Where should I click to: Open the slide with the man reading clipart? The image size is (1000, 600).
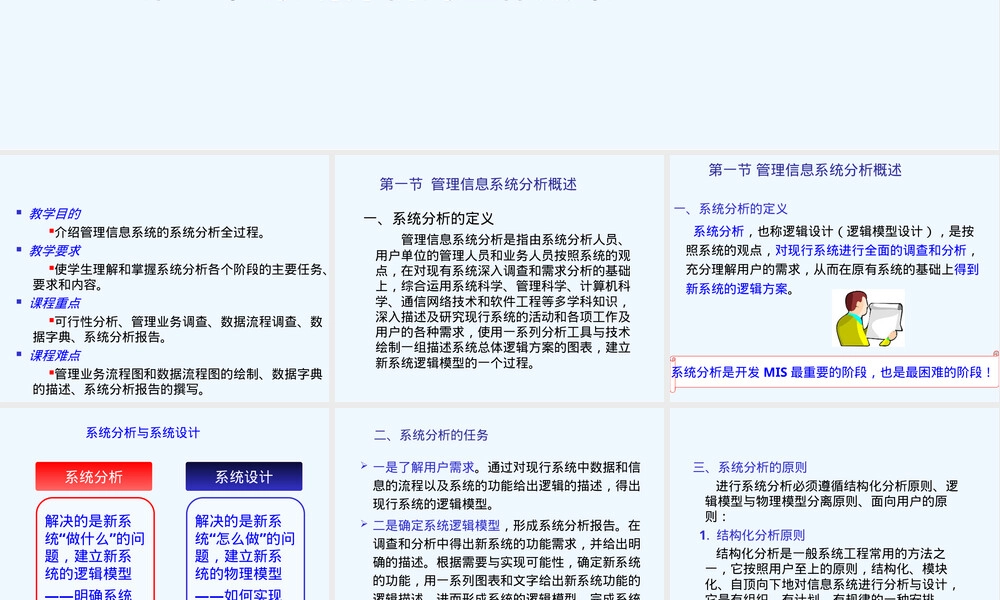(x=835, y=279)
